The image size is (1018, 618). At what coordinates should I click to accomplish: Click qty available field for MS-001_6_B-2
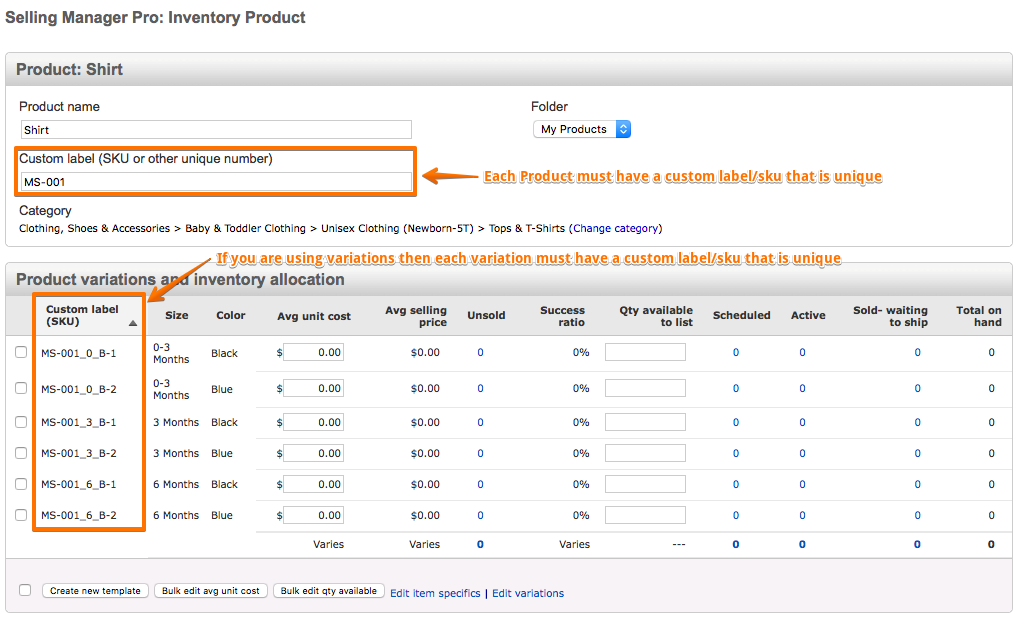645,515
